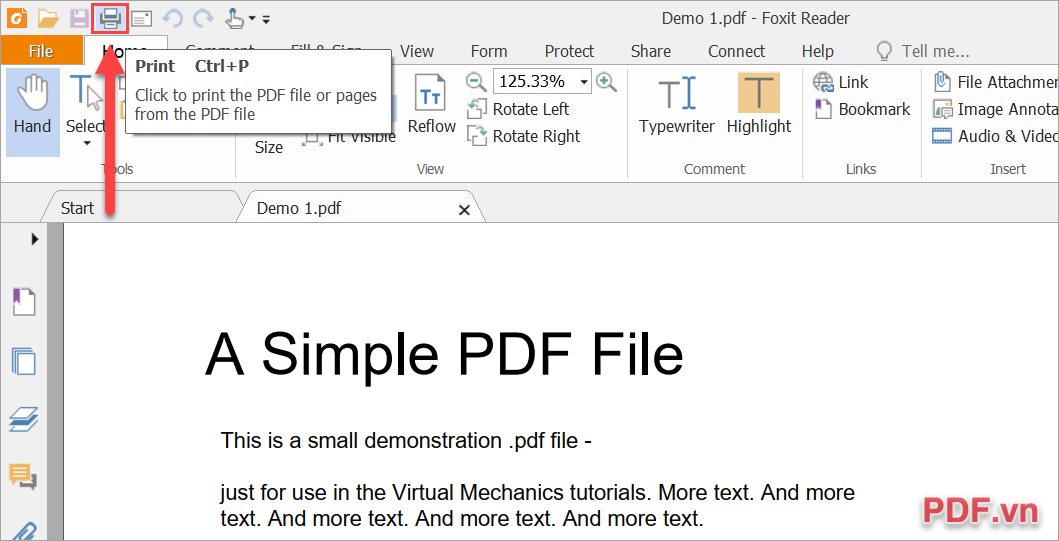The image size is (1059, 541).
Task: Save document with the floppy disk icon
Action: coord(79,18)
